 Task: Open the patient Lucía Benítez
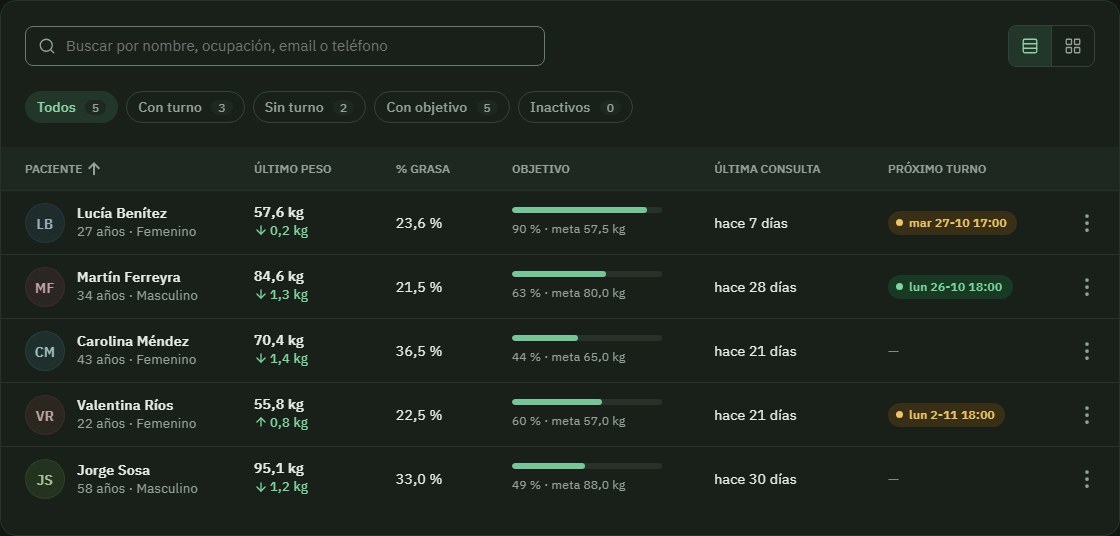click(x=122, y=213)
